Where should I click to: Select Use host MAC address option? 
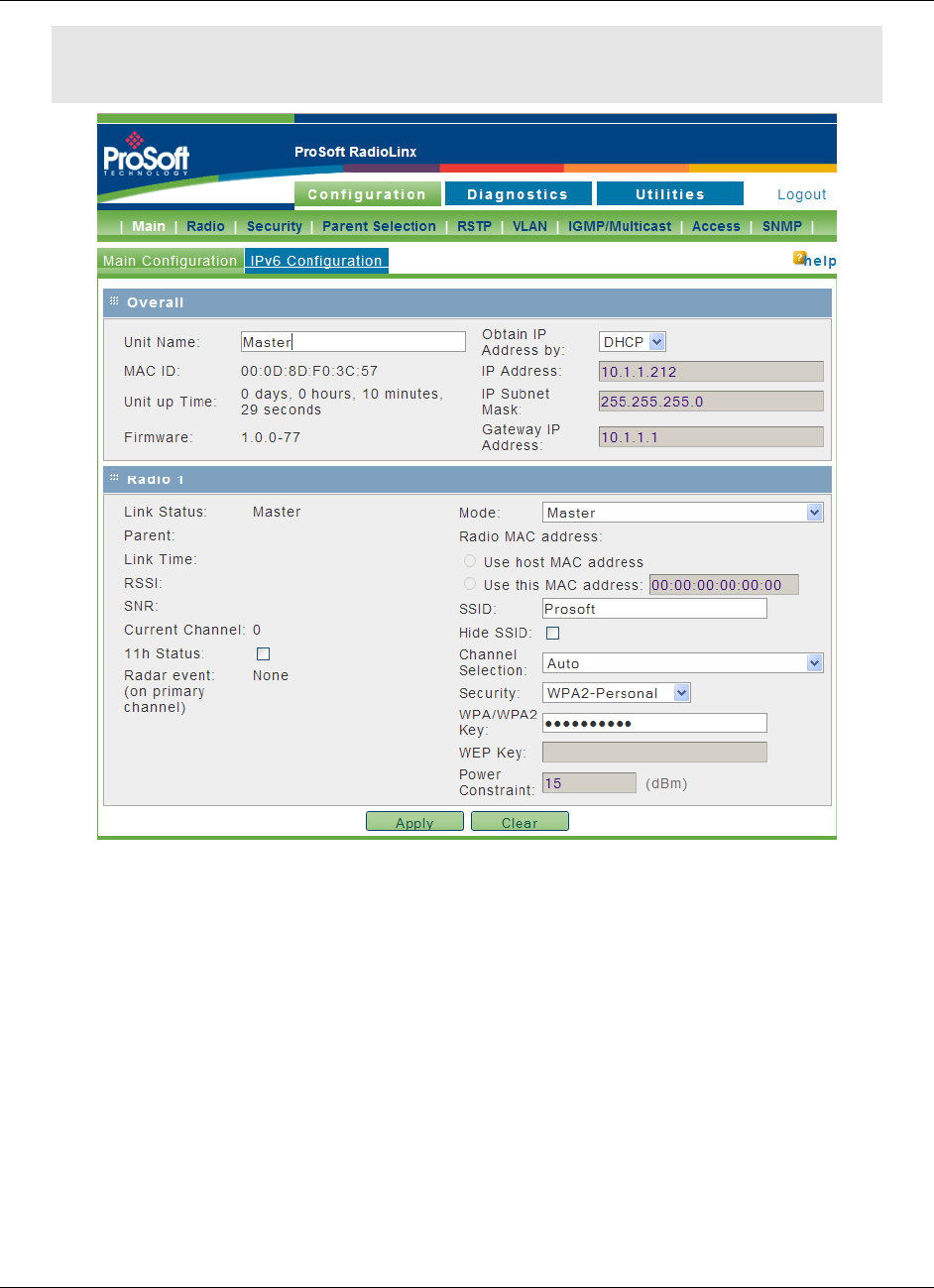pos(470,561)
